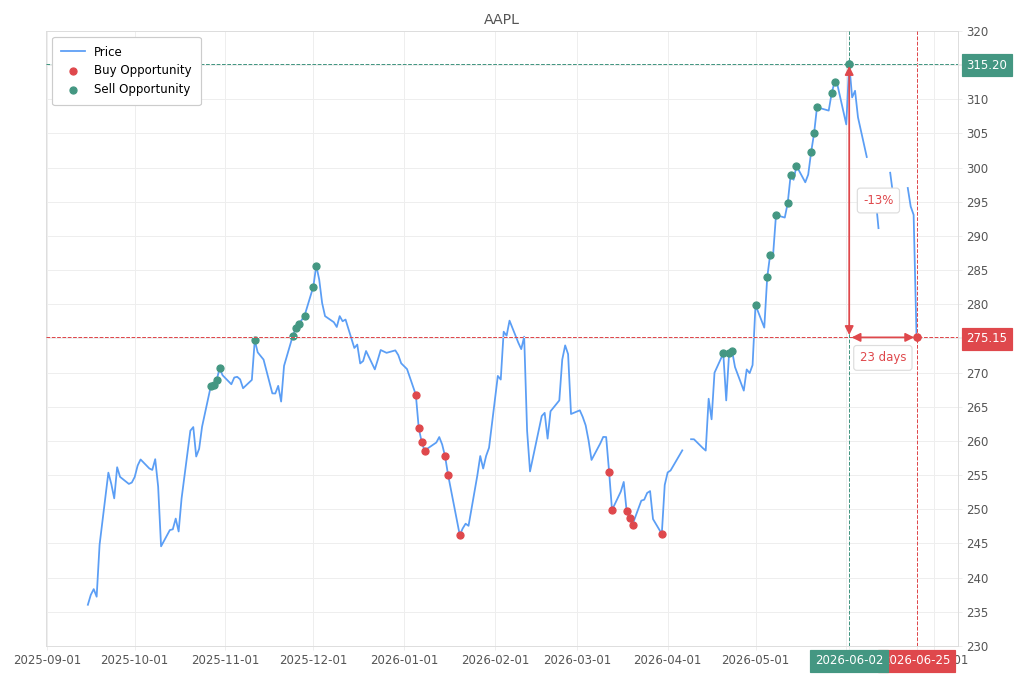Image resolution: width=1020 pixels, height=680 pixels.
Task: Click the 290 y-axis tick label
Action: coord(977,237)
